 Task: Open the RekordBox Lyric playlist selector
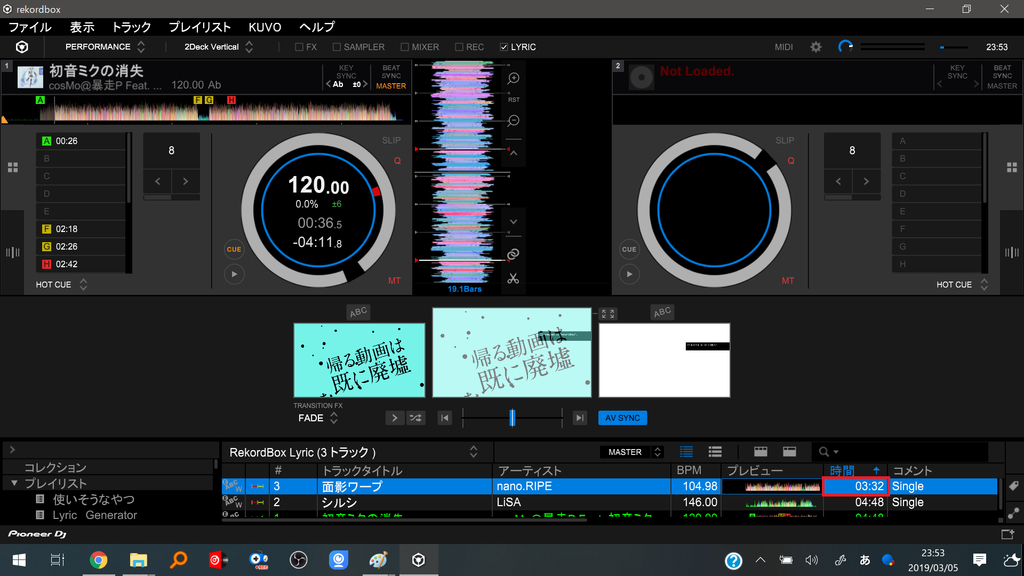click(x=354, y=452)
